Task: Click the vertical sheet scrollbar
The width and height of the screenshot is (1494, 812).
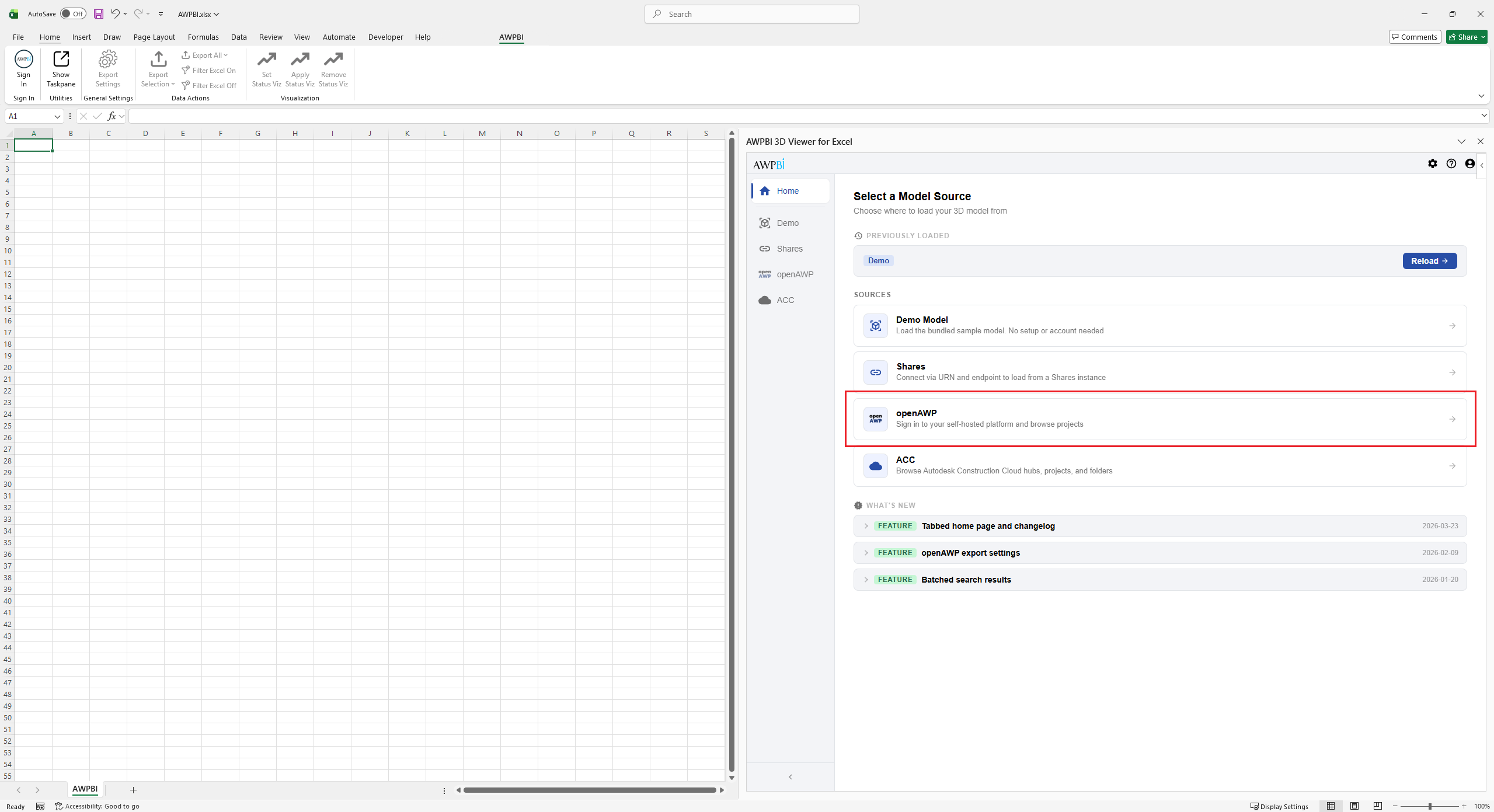Action: 732,455
